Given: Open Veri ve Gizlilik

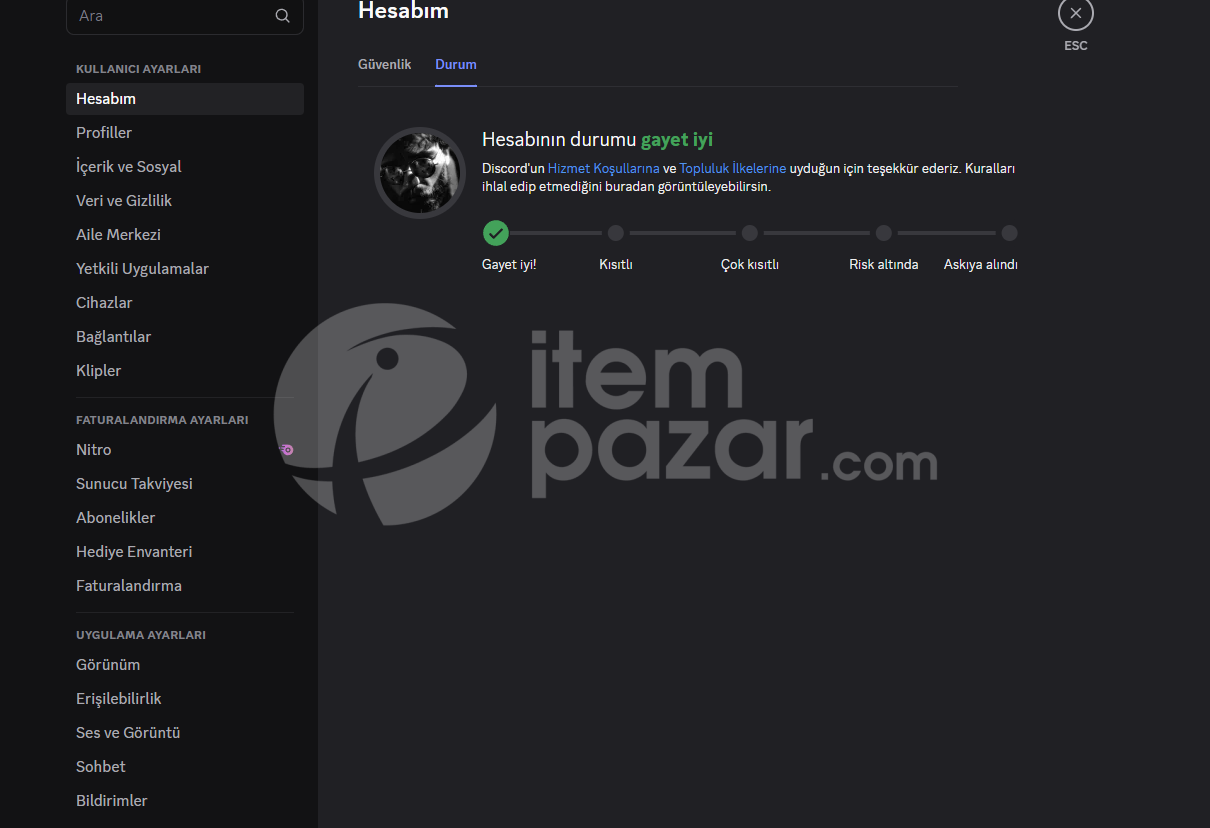Looking at the screenshot, I should click(185, 201).
